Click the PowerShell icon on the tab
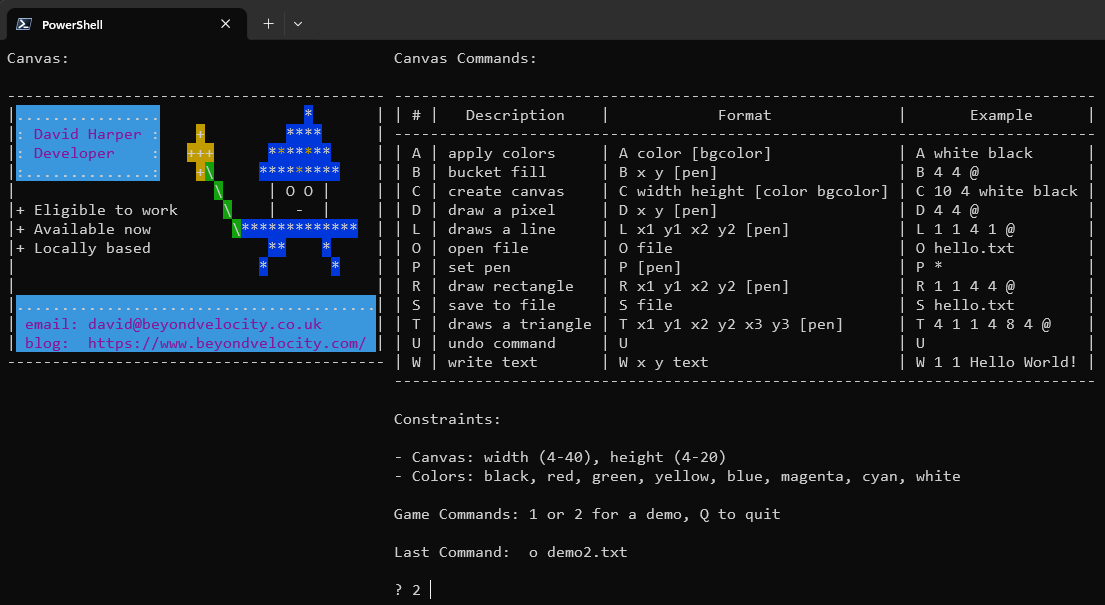Viewport: 1105px width, 605px height. [x=24, y=24]
